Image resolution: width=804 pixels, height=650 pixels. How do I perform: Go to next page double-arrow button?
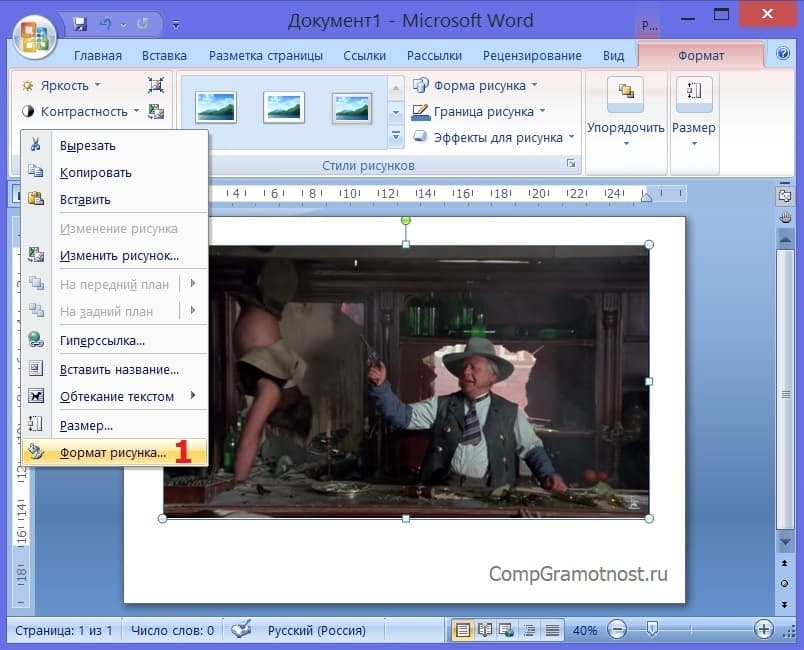pyautogui.click(x=785, y=604)
